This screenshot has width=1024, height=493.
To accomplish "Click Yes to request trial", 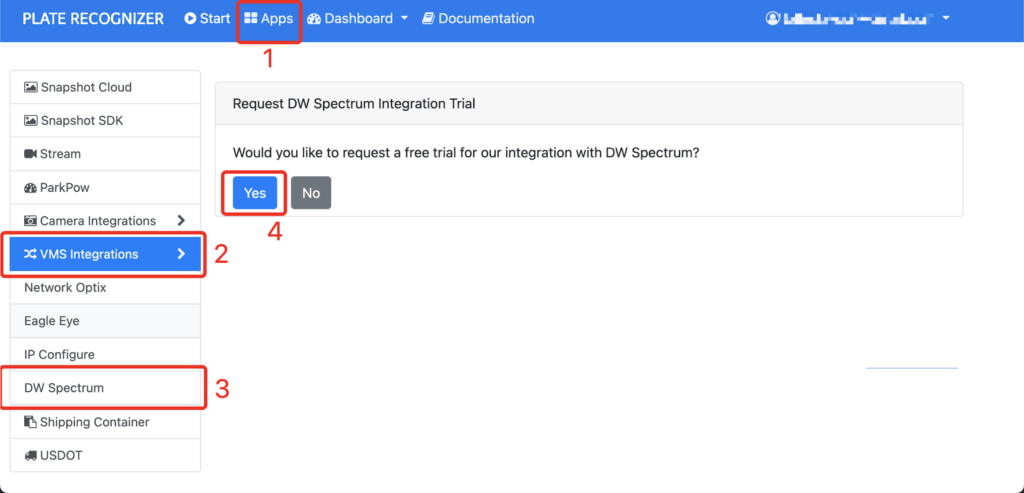I will (x=255, y=193).
